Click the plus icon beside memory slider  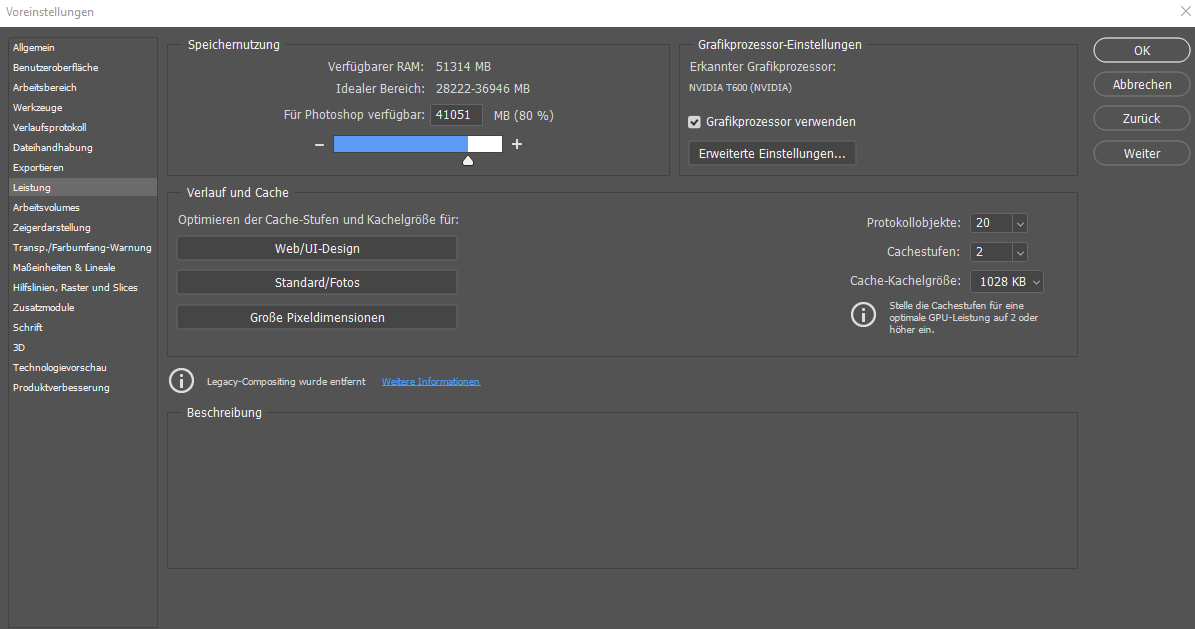[x=517, y=144]
